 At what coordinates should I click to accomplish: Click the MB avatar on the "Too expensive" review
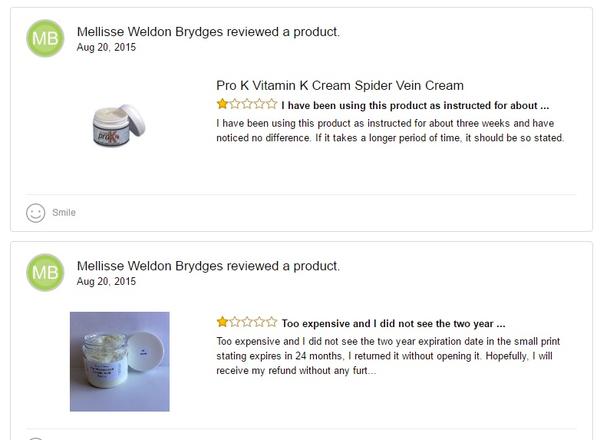[x=45, y=273]
